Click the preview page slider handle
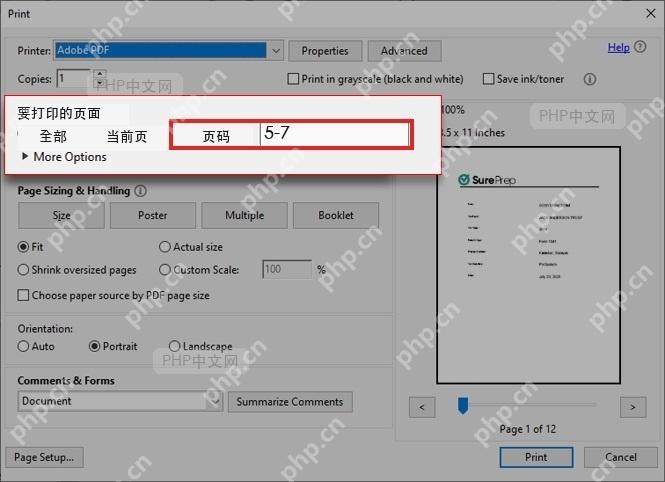The image size is (665, 482). (x=463, y=405)
